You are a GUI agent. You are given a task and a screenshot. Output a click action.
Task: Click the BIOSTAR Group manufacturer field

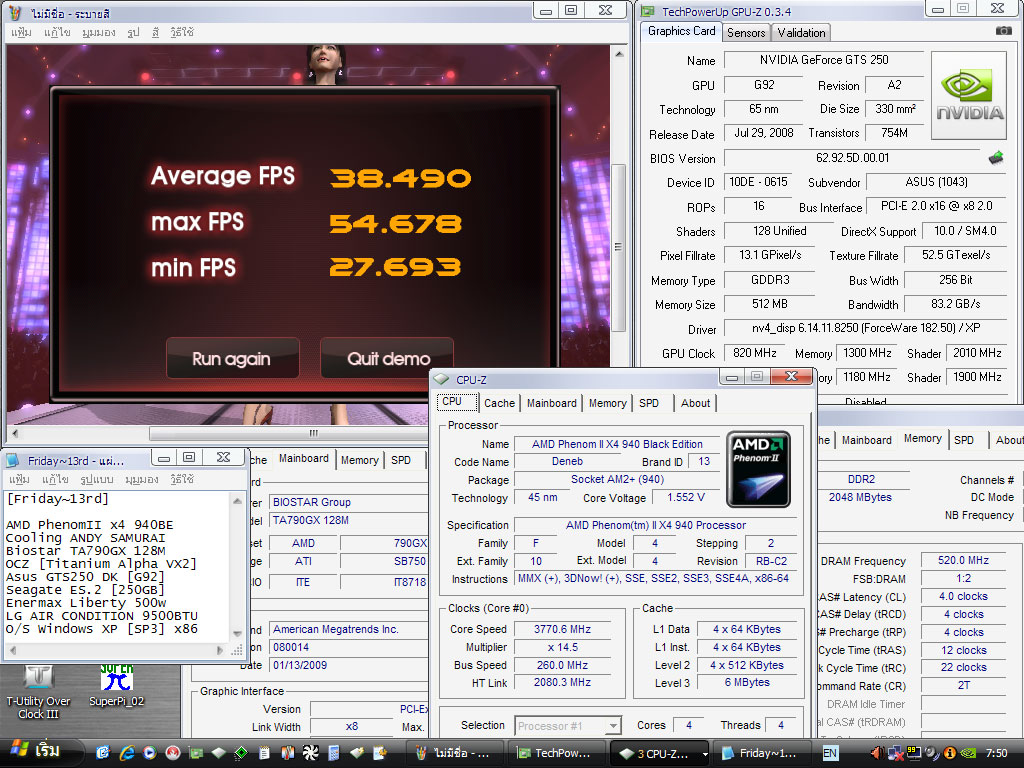347,502
